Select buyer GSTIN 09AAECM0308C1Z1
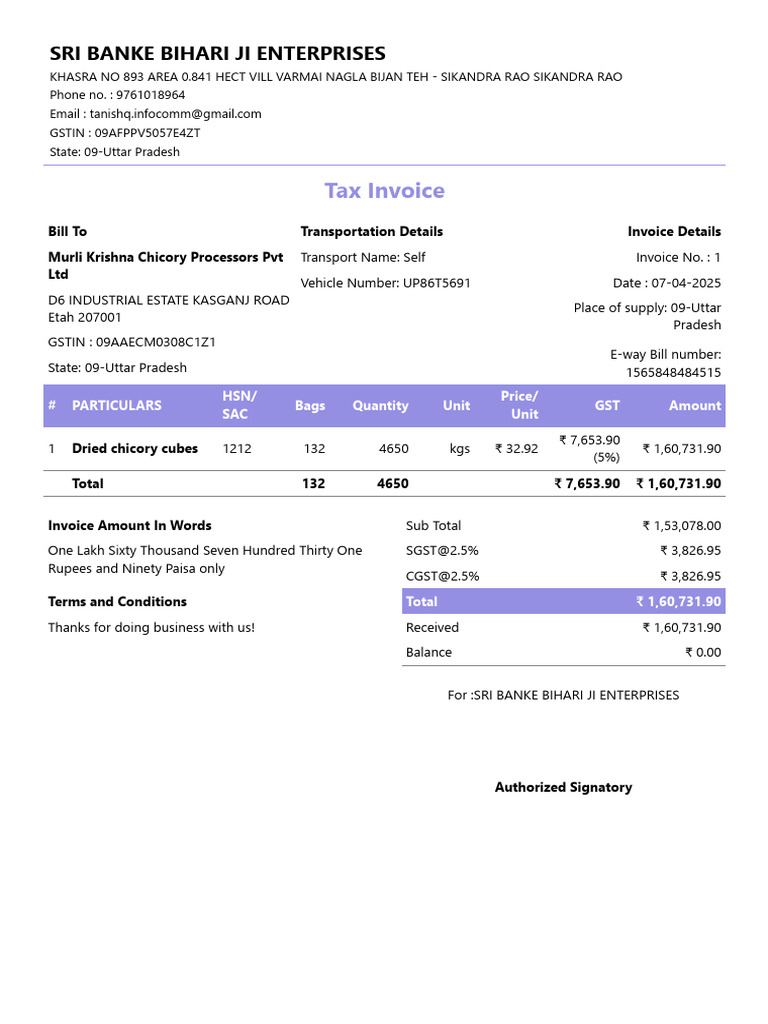 (x=155, y=342)
